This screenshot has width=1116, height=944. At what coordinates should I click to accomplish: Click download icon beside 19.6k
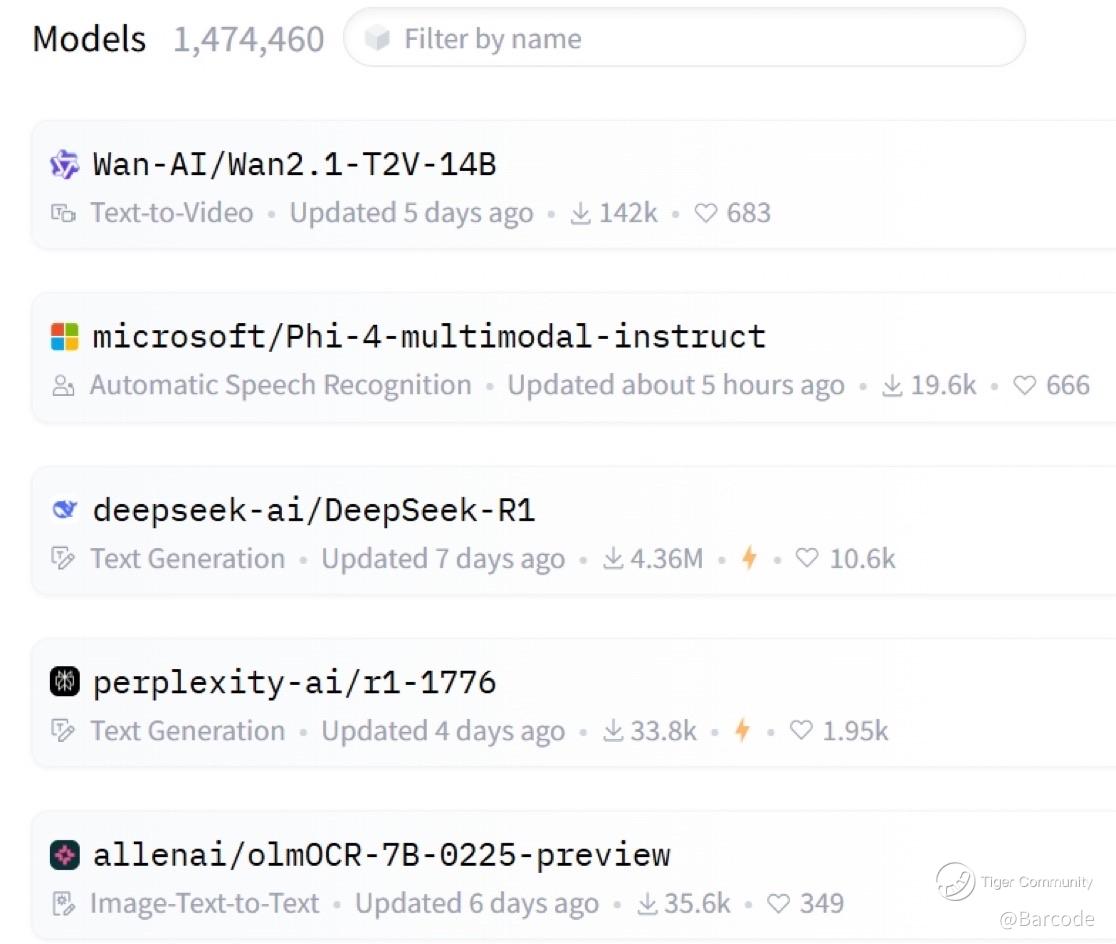point(892,385)
